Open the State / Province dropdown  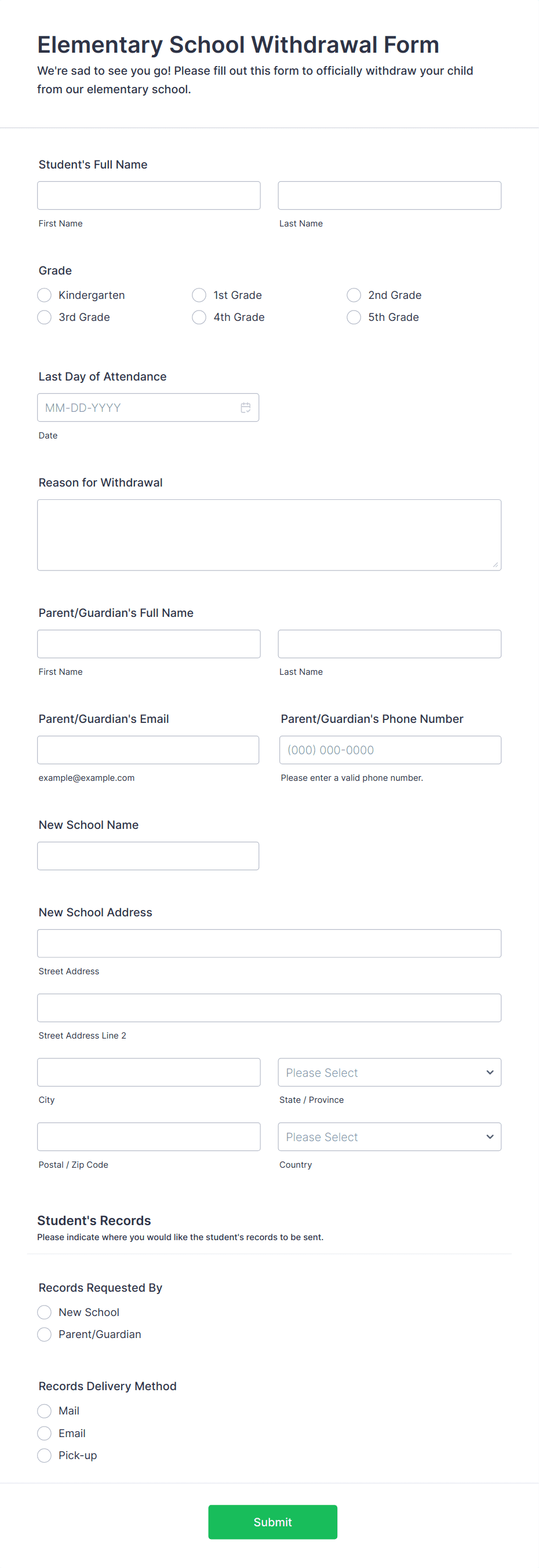(x=389, y=1072)
